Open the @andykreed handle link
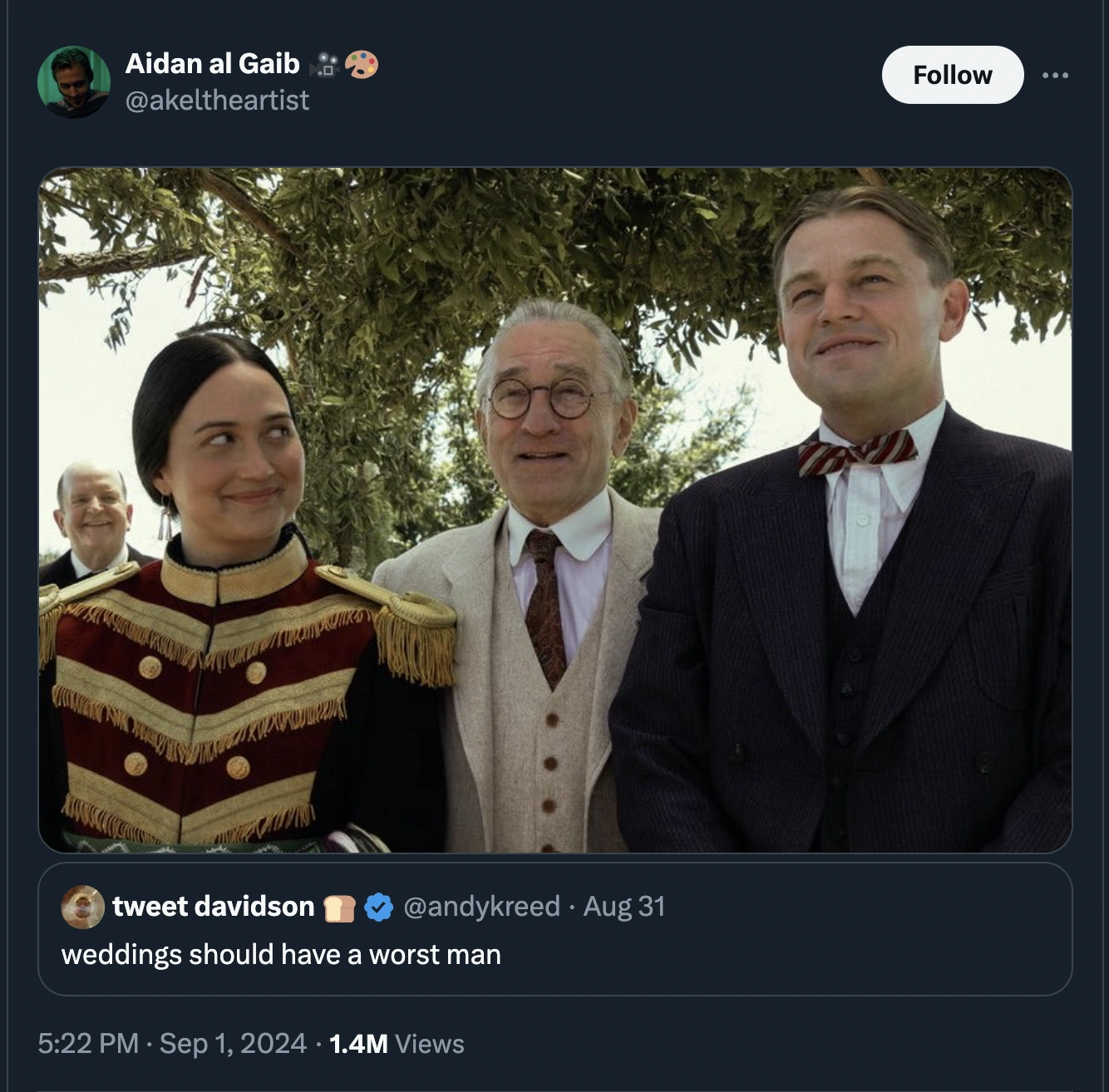The height and width of the screenshot is (1092, 1109). [x=481, y=906]
